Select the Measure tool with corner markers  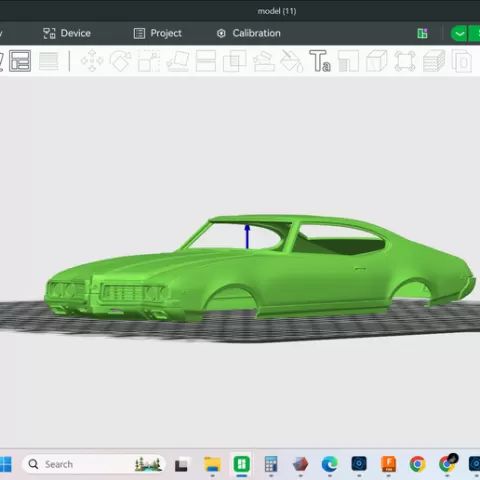point(405,61)
